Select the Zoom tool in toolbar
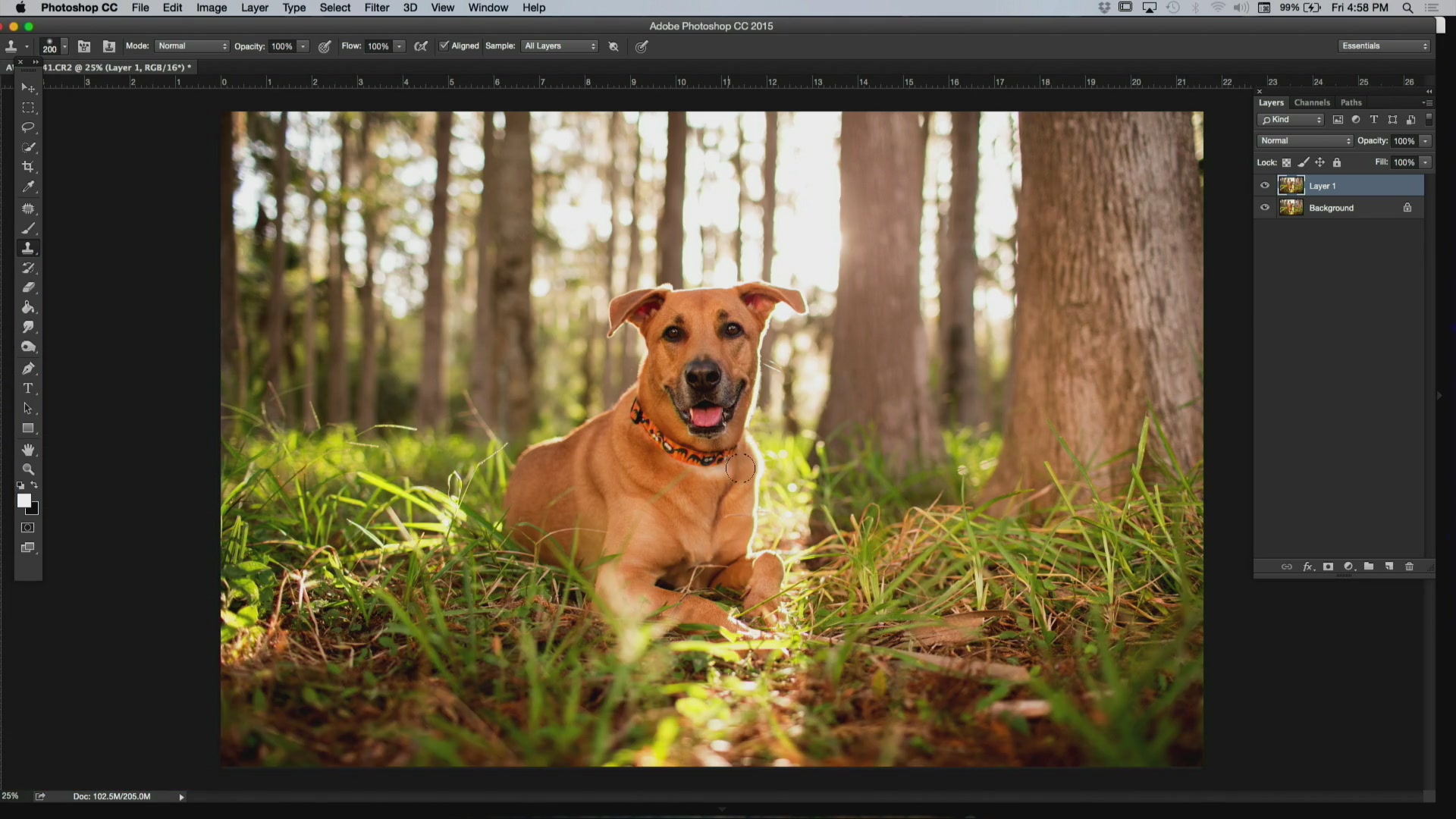The width and height of the screenshot is (1456, 819). point(28,469)
